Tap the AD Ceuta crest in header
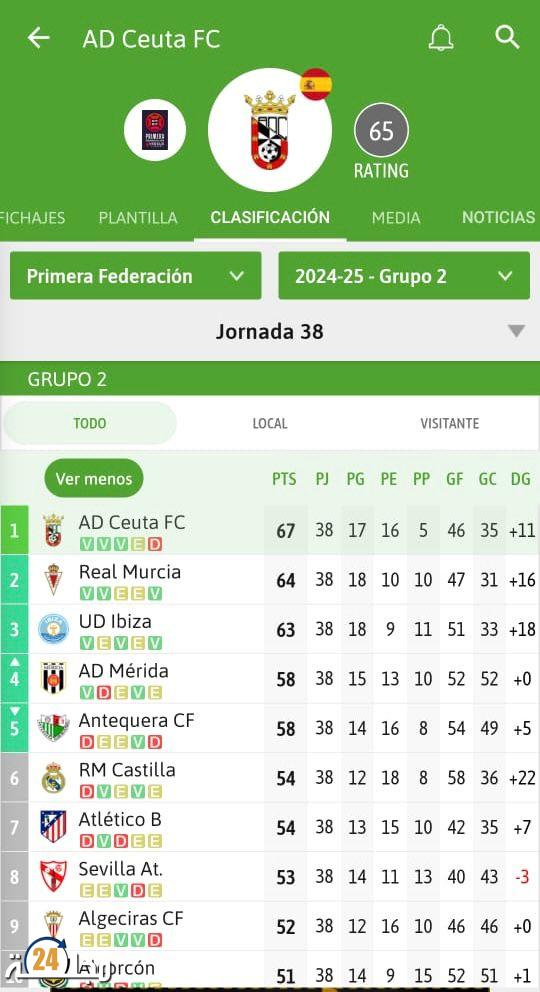540x992 pixels. point(270,130)
